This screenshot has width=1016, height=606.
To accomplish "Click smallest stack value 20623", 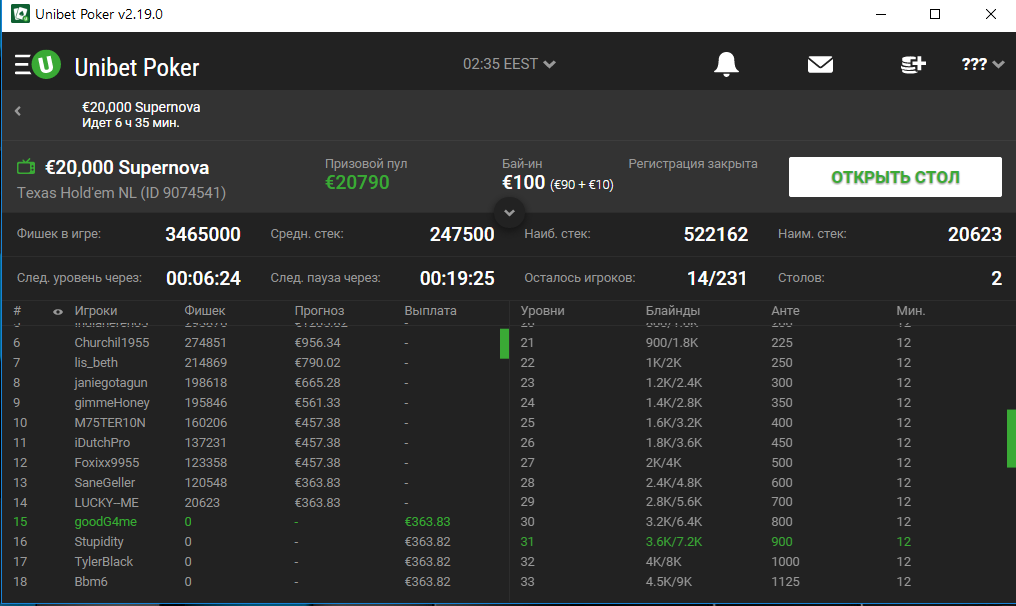I will [x=975, y=235].
